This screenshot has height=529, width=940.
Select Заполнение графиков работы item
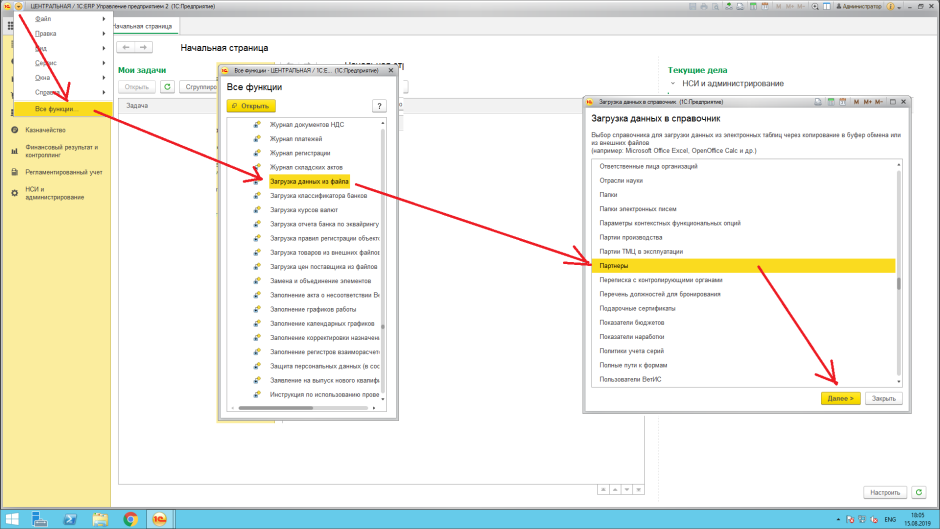pos(312,309)
